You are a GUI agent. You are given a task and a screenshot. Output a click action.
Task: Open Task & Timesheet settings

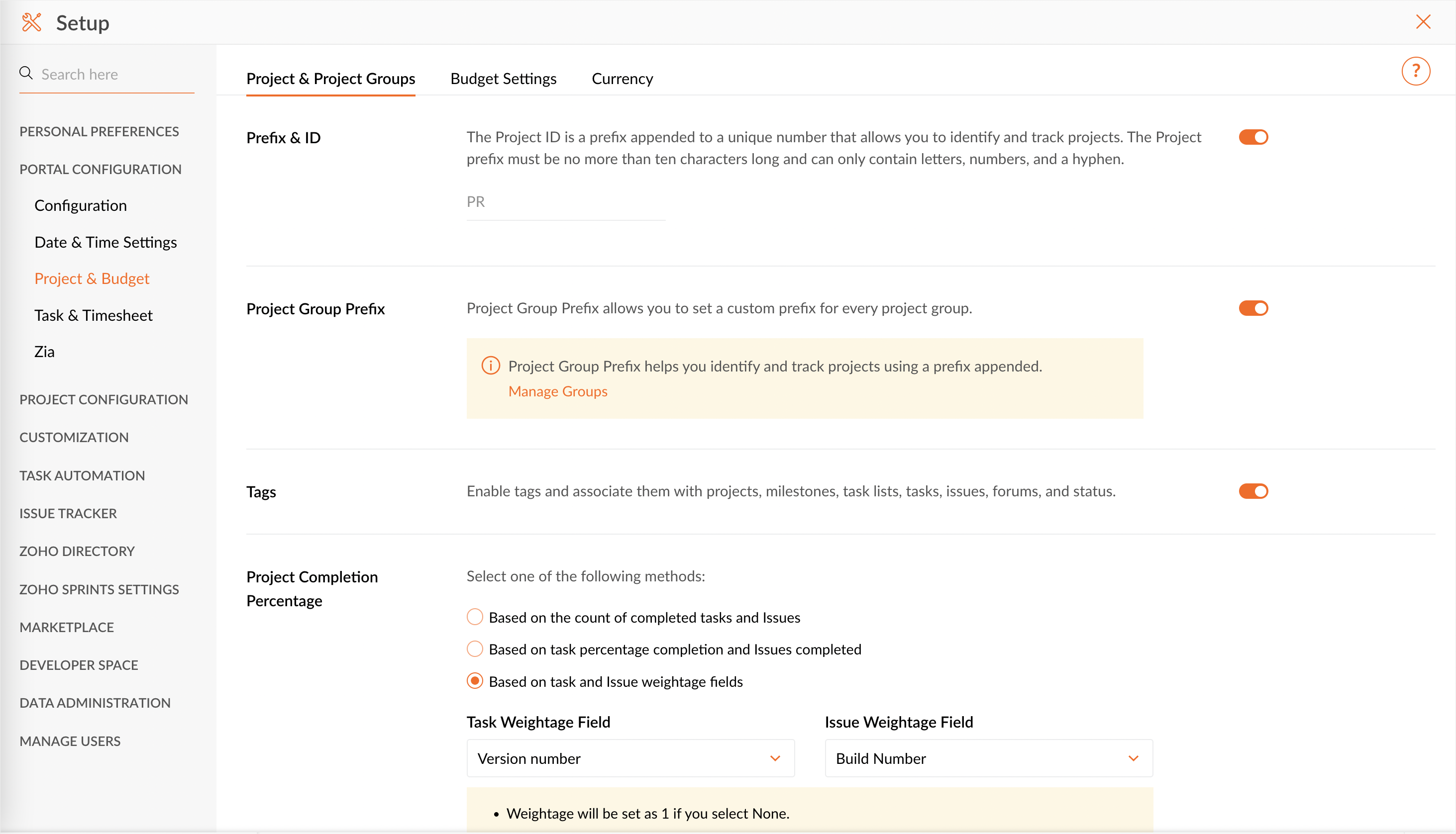click(x=94, y=315)
